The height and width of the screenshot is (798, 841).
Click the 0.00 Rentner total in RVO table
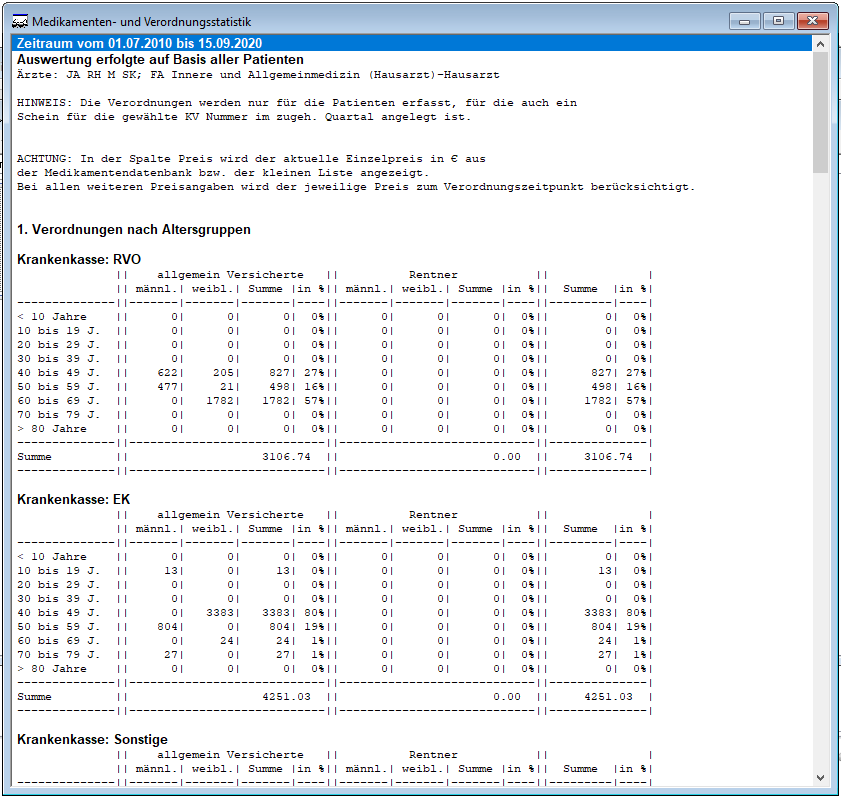coord(507,457)
